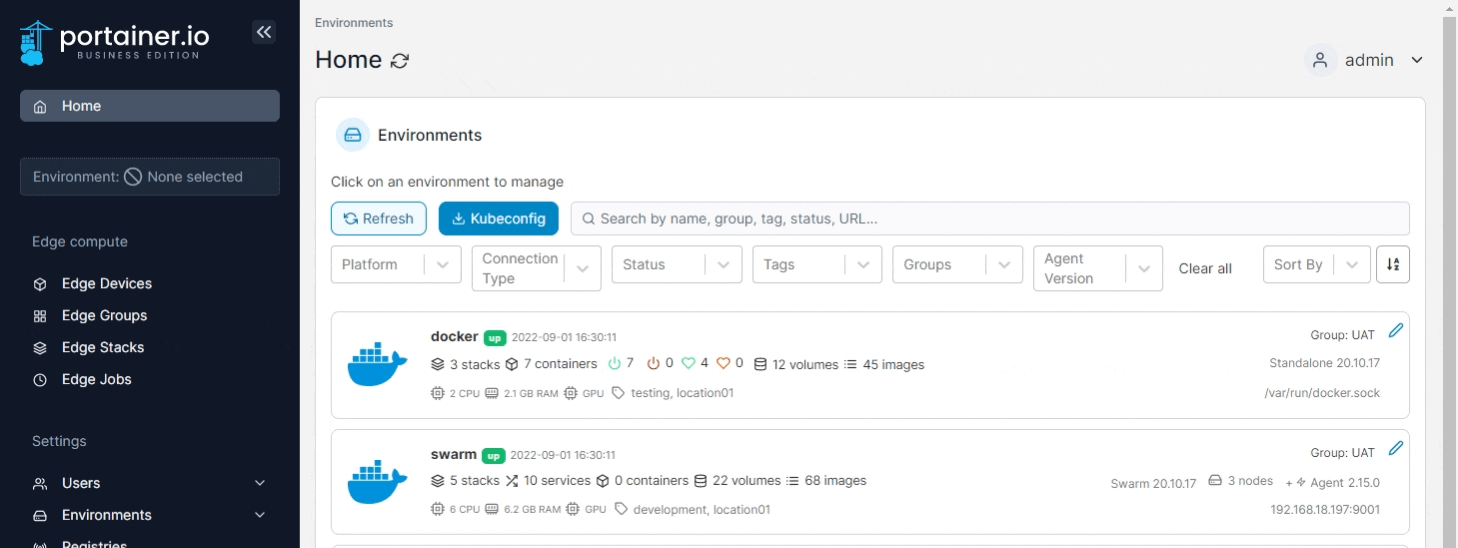Viewport: 1458px width, 548px height.
Task: Toggle the sort order direction icon
Action: pos(1393,265)
